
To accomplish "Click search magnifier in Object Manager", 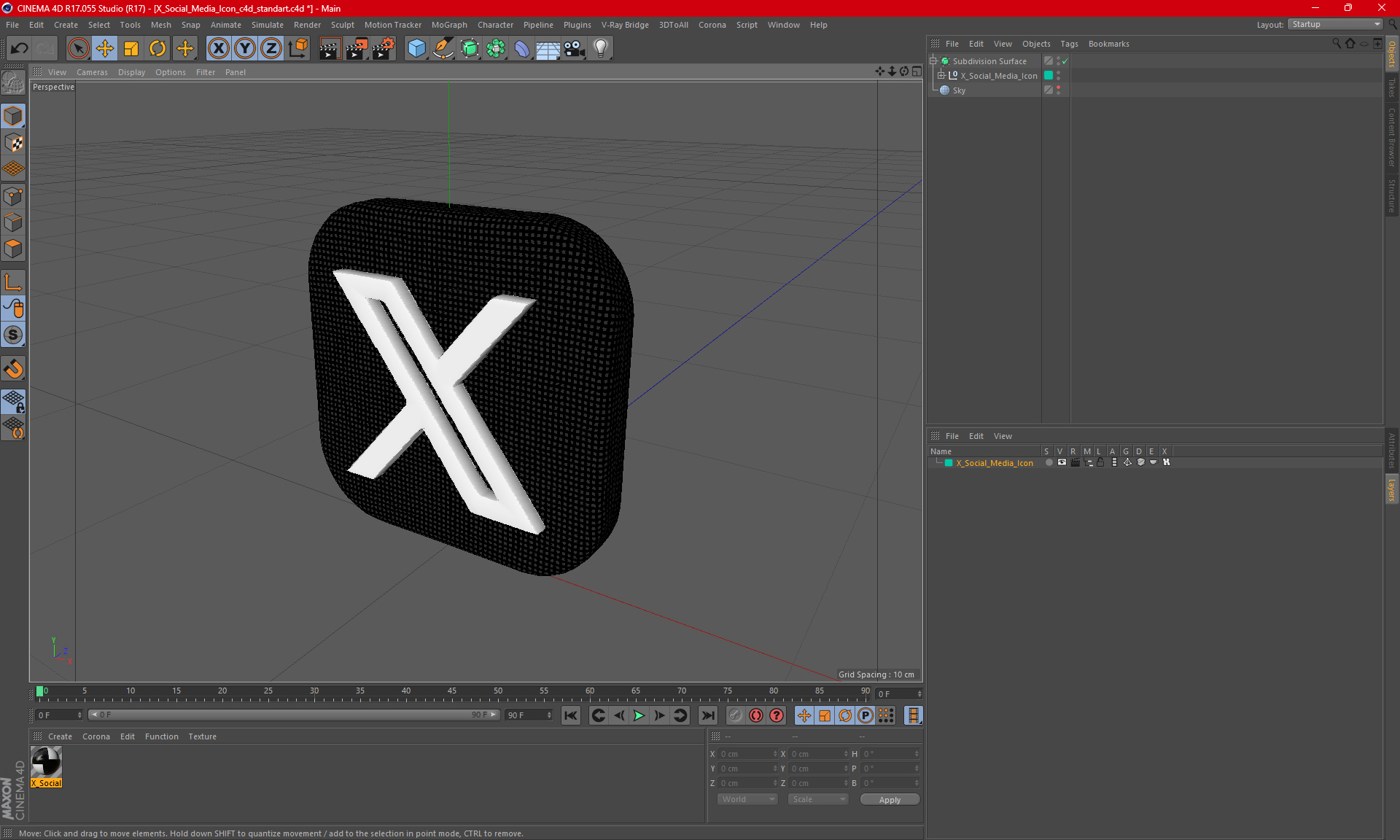I will [1337, 44].
